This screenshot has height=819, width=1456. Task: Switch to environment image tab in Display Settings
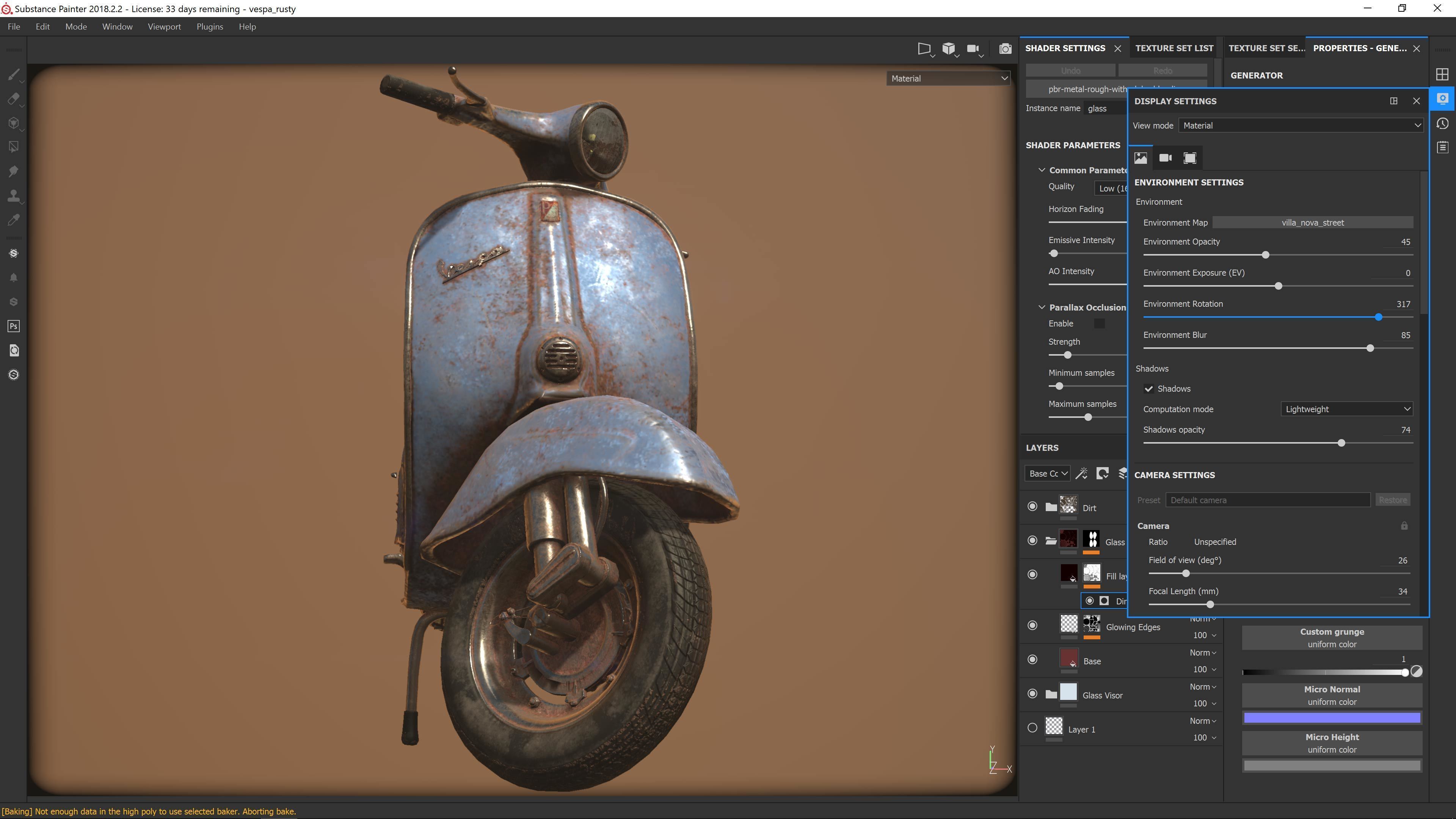tap(1141, 158)
